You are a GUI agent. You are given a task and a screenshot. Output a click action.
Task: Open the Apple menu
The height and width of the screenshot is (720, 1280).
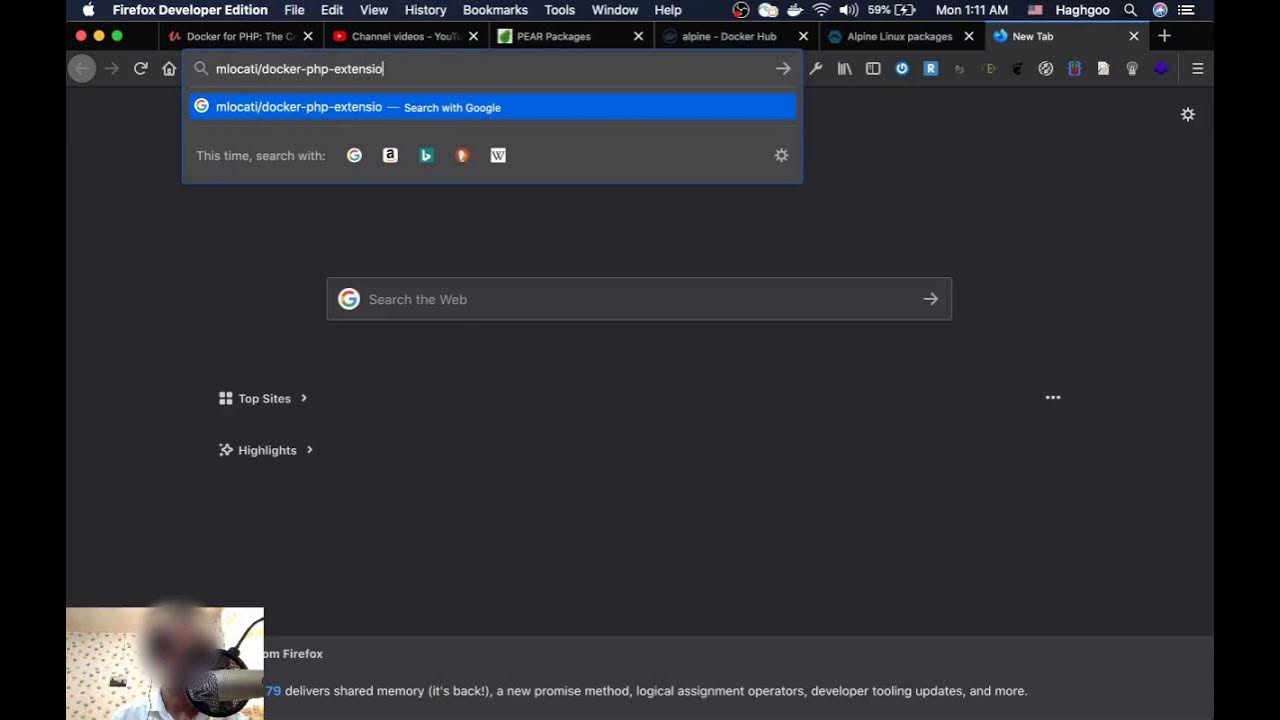click(x=88, y=10)
